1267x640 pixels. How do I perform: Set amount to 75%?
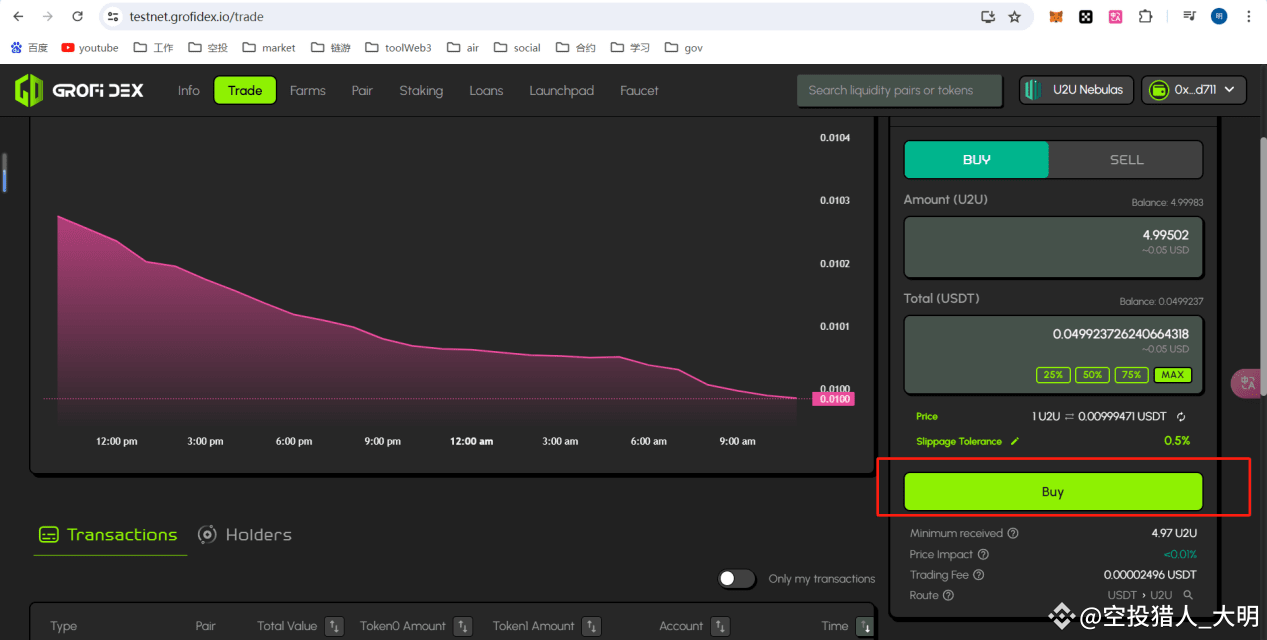1131,375
